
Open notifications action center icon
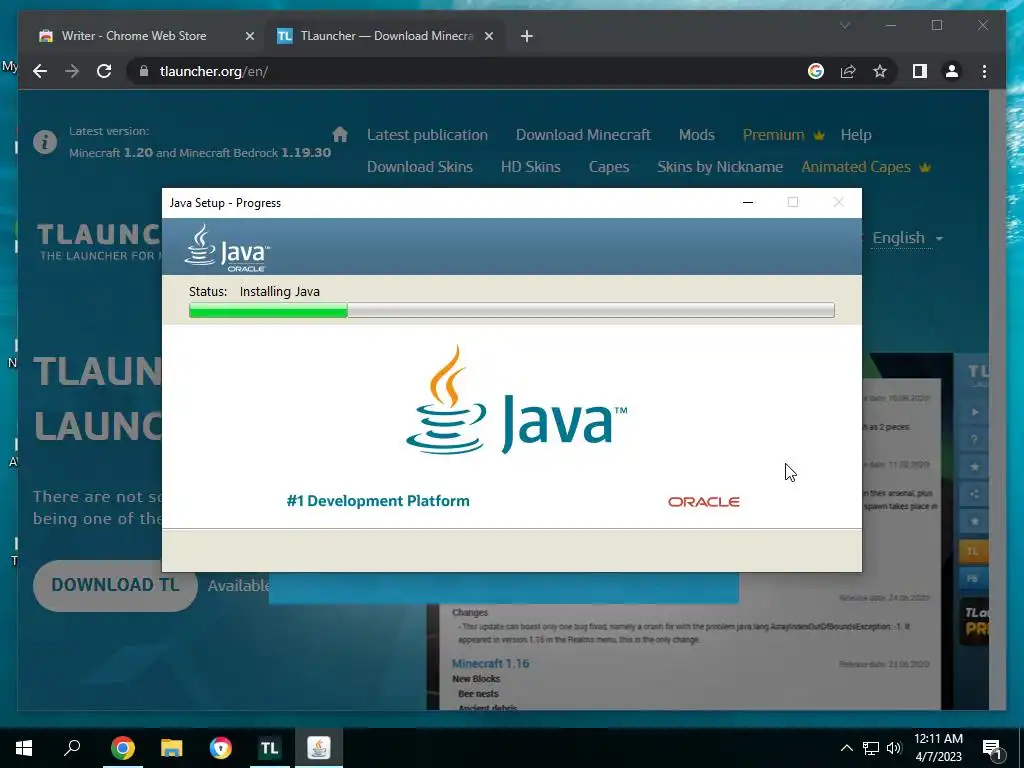coord(992,748)
